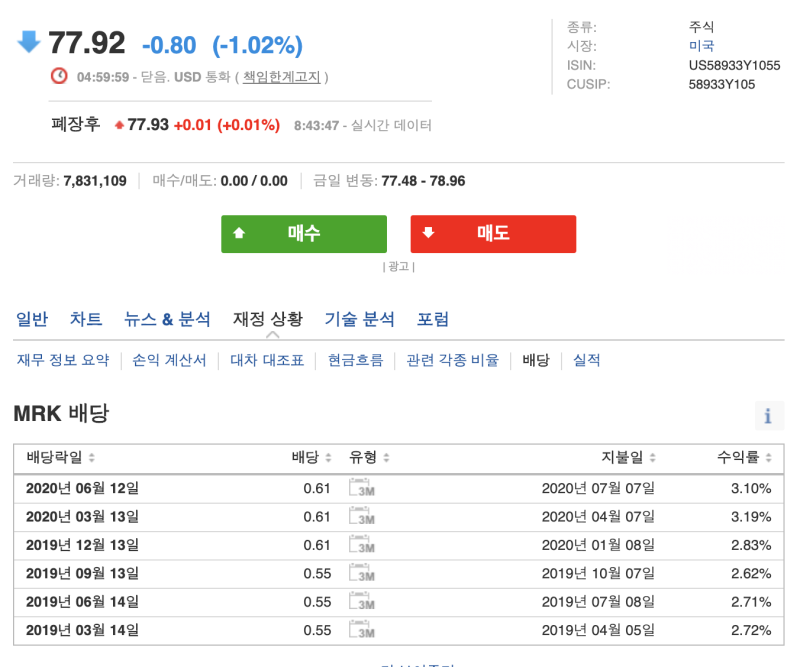Click the 2019년 12월 13일 ex-dividend date
800x667 pixels.
(x=82, y=545)
